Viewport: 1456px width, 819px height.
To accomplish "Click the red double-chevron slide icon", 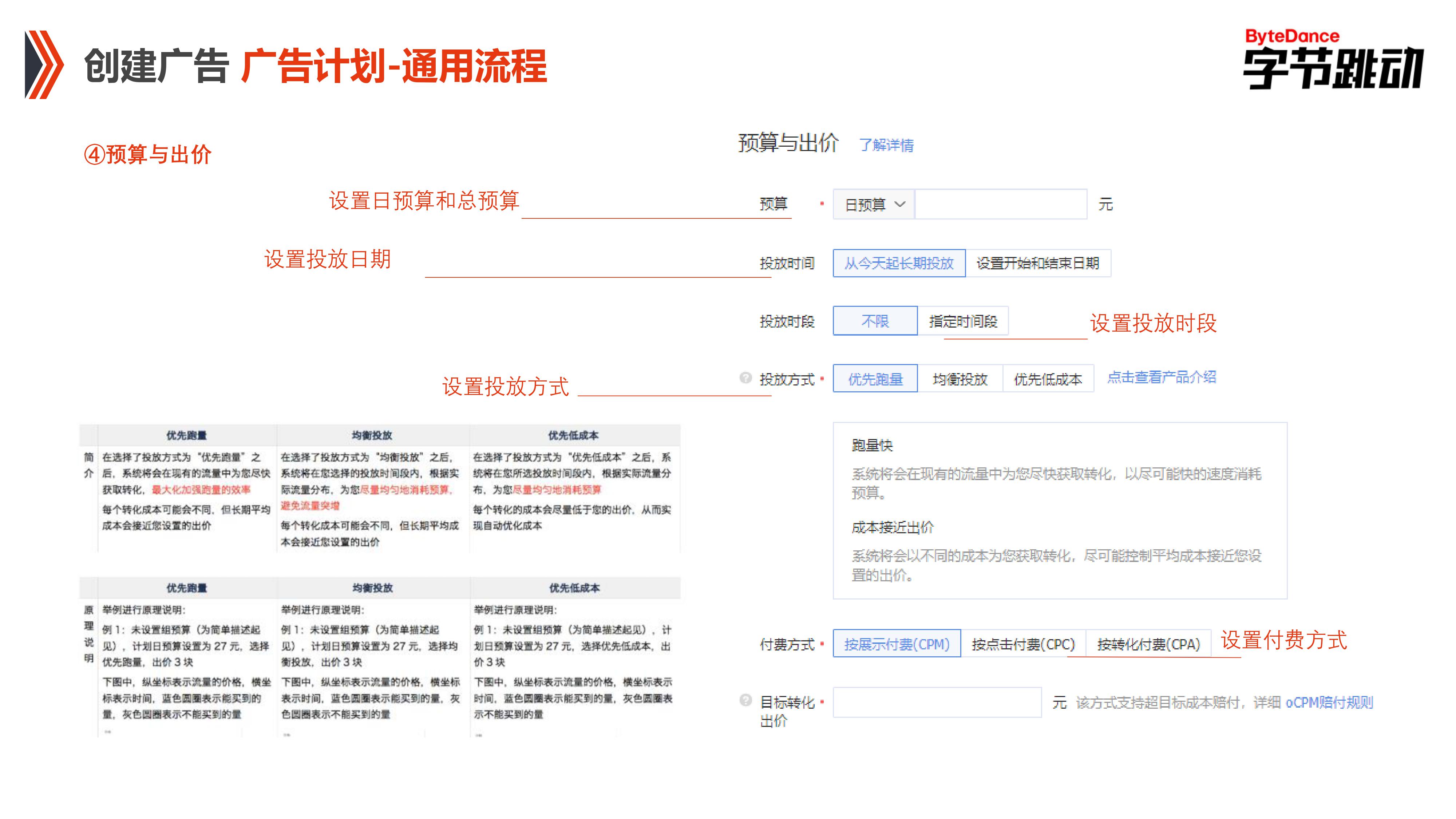I will pos(44,64).
